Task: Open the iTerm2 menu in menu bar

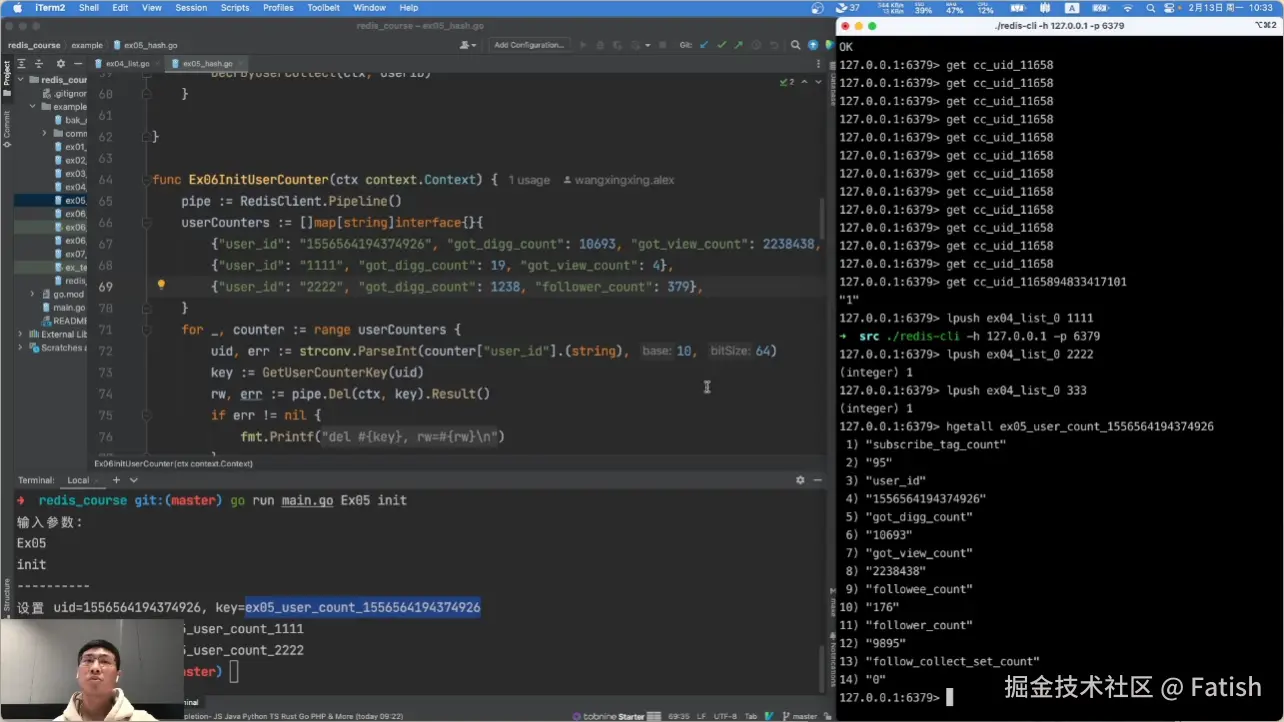Action: 50,7
